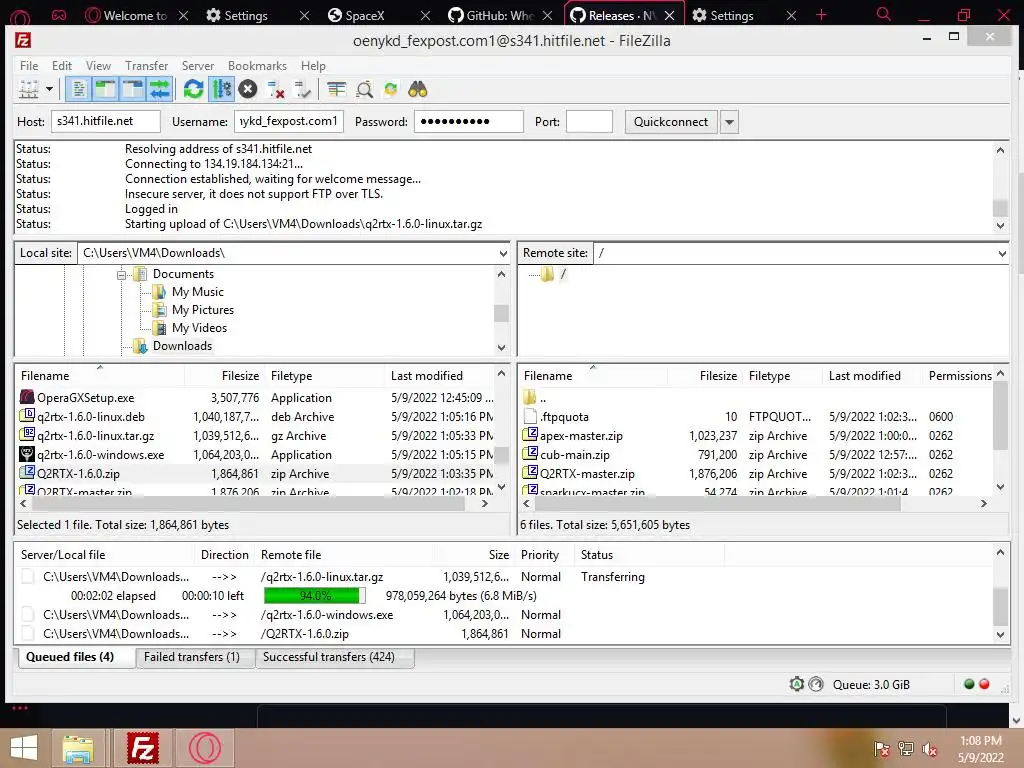
Task: Select q2rtx-1.6.0-linux.deb local file
Action: click(x=256, y=417)
